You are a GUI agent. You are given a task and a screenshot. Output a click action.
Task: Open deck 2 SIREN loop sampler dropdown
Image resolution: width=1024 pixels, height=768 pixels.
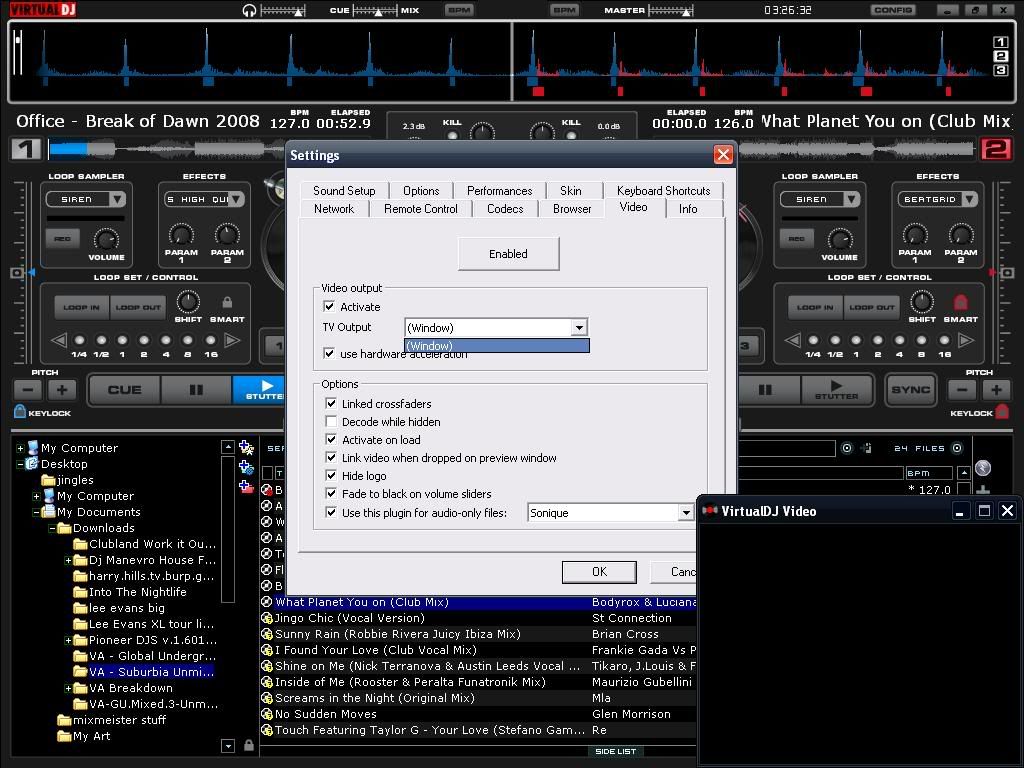(x=852, y=199)
